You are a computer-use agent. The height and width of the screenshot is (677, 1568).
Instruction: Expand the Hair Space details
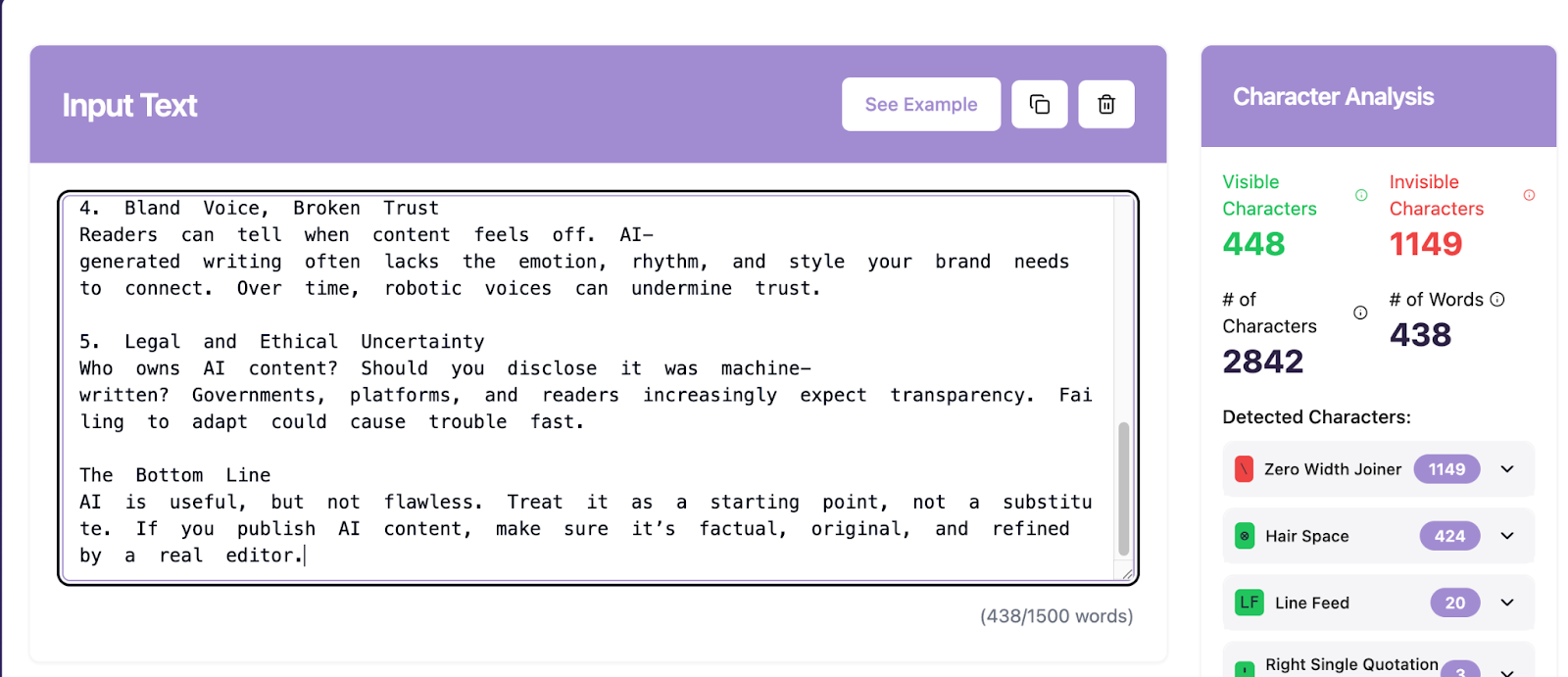pos(1507,536)
